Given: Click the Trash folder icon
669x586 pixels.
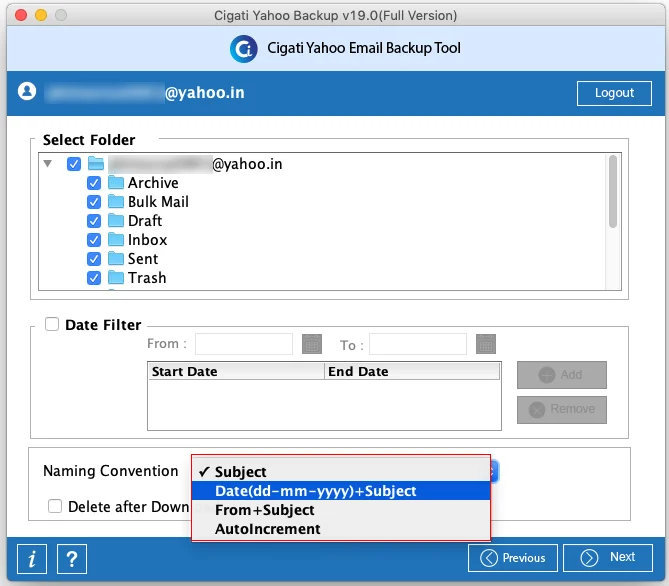Looking at the screenshot, I should (x=116, y=277).
